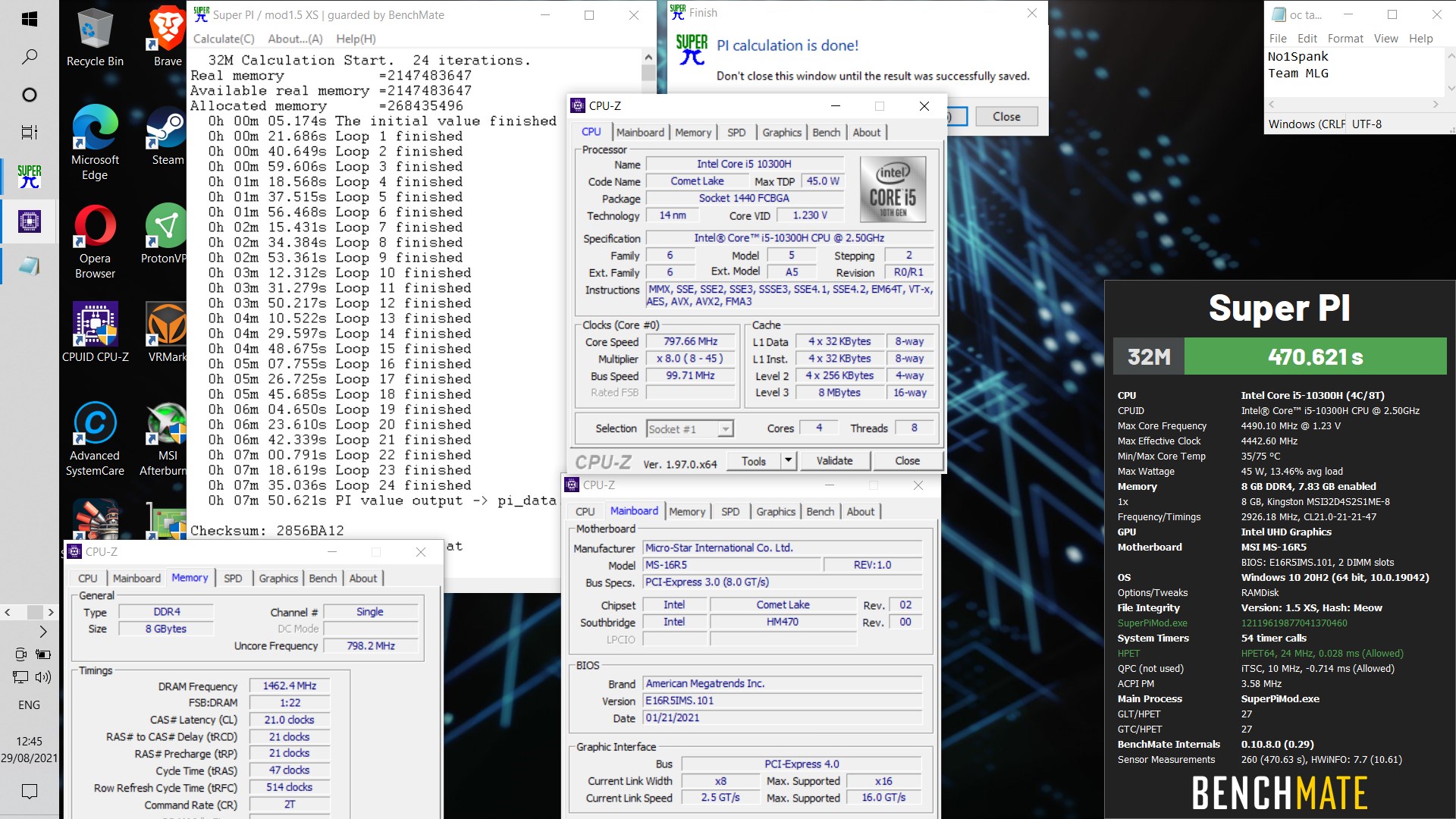Click Notepad text line 'No1Spank'
This screenshot has width=1456, height=819.
pos(1298,57)
